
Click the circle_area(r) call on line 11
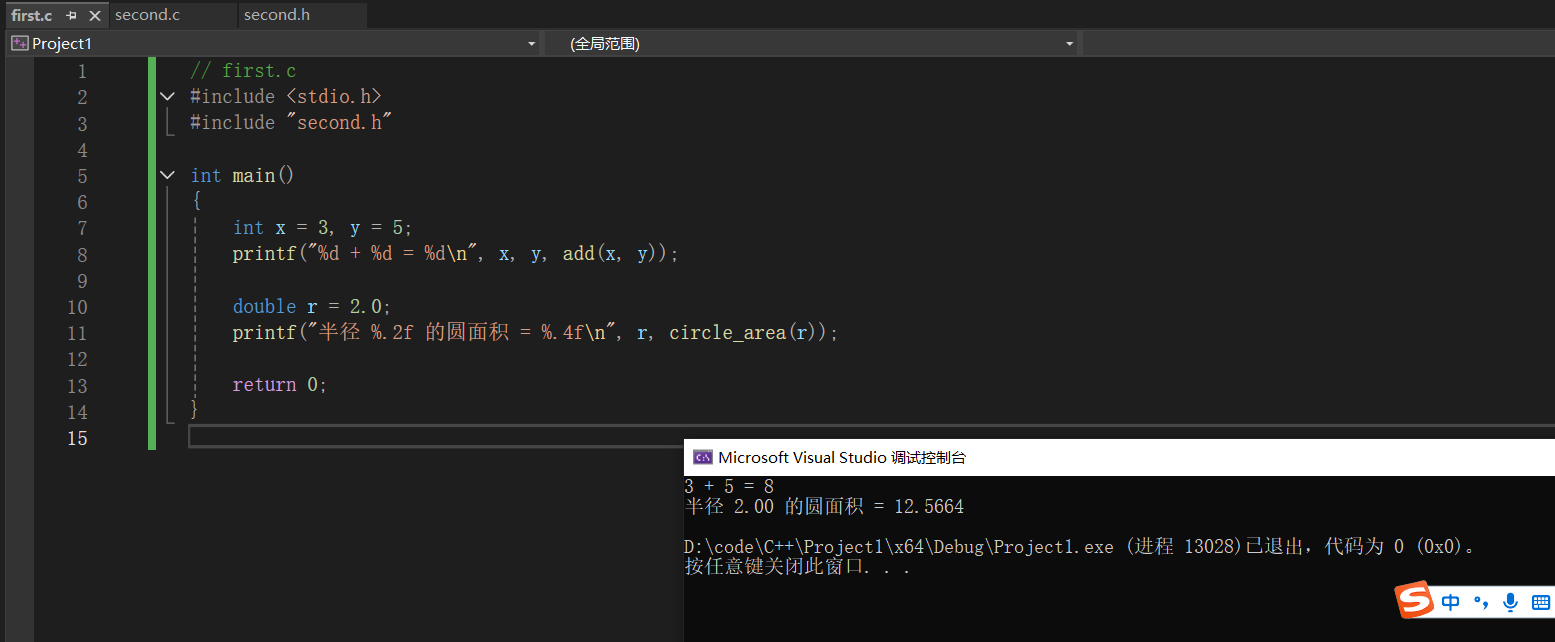(742, 333)
